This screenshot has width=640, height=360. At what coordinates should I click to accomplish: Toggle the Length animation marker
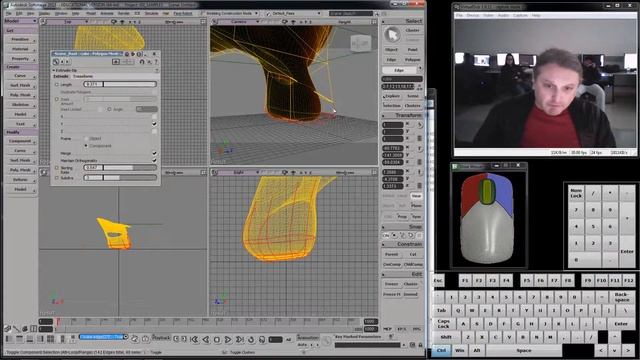(x=57, y=84)
